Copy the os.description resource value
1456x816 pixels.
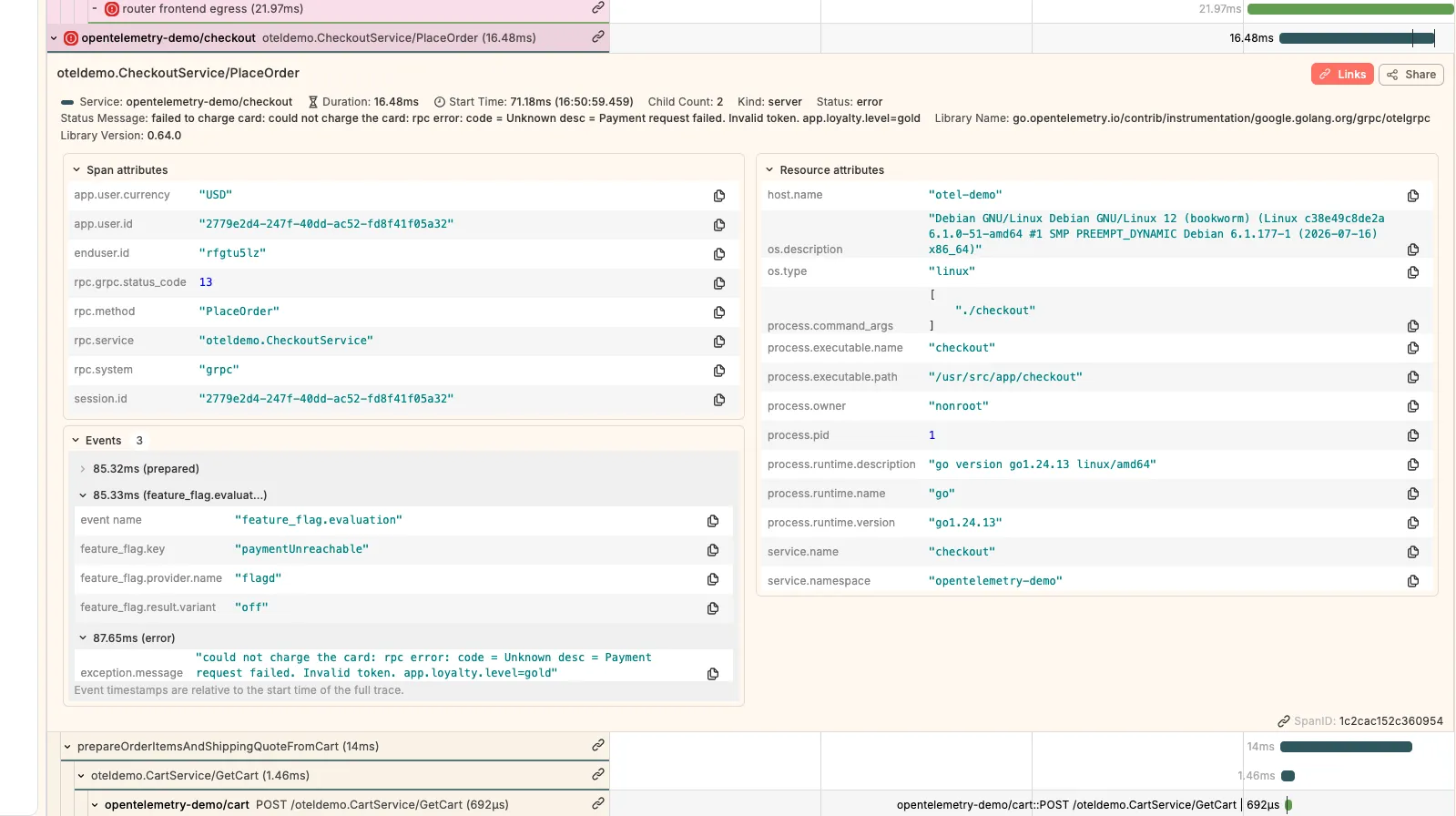[1413, 250]
